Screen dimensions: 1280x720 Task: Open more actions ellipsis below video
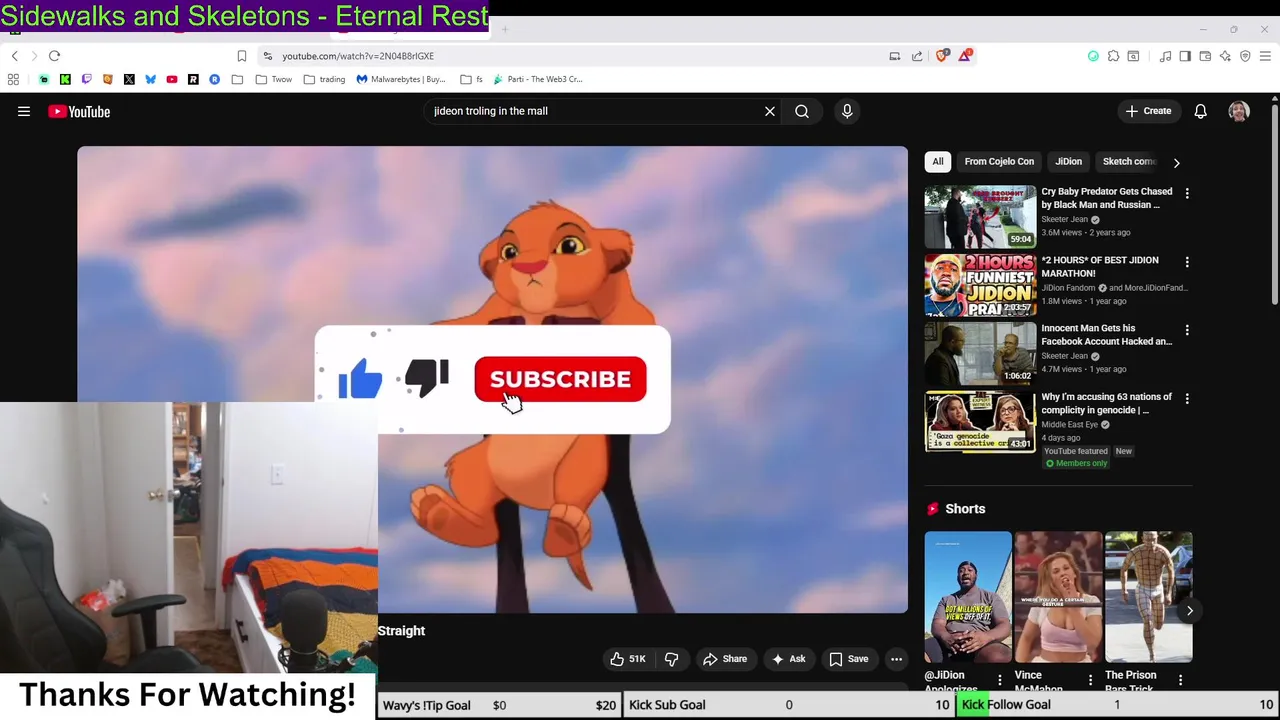click(x=896, y=659)
